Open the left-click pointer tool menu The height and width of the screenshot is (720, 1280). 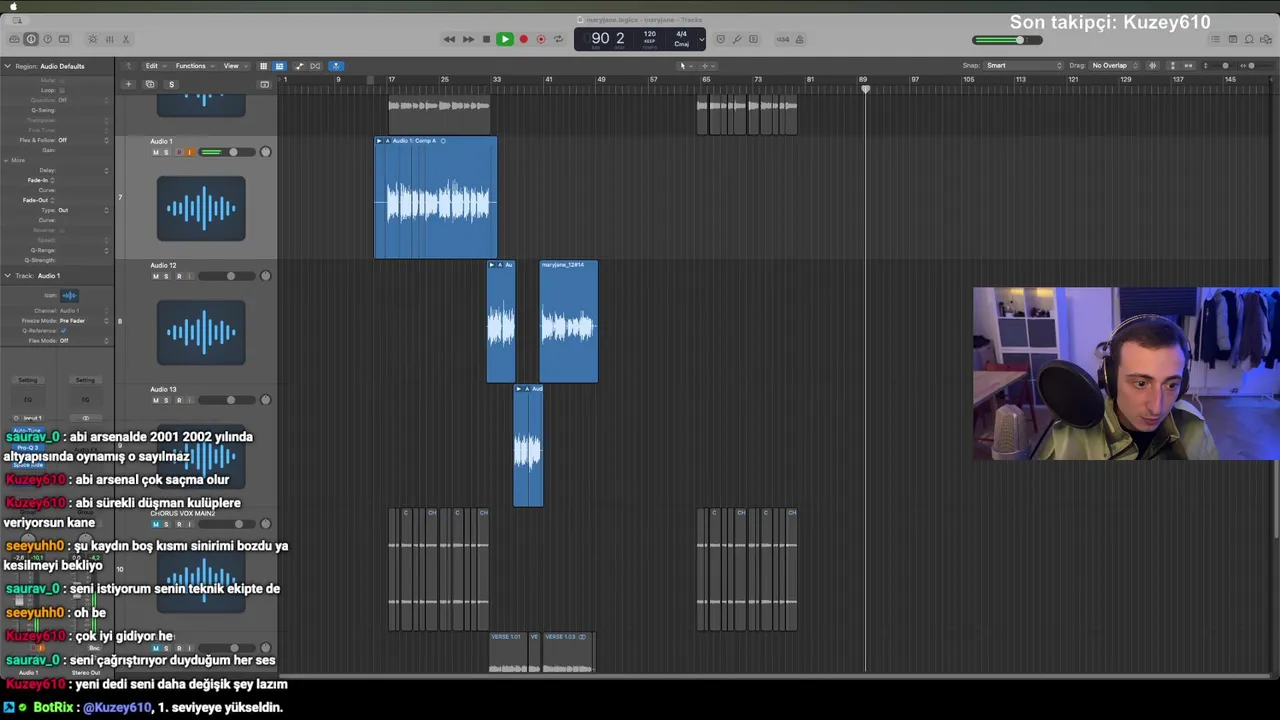[x=686, y=66]
